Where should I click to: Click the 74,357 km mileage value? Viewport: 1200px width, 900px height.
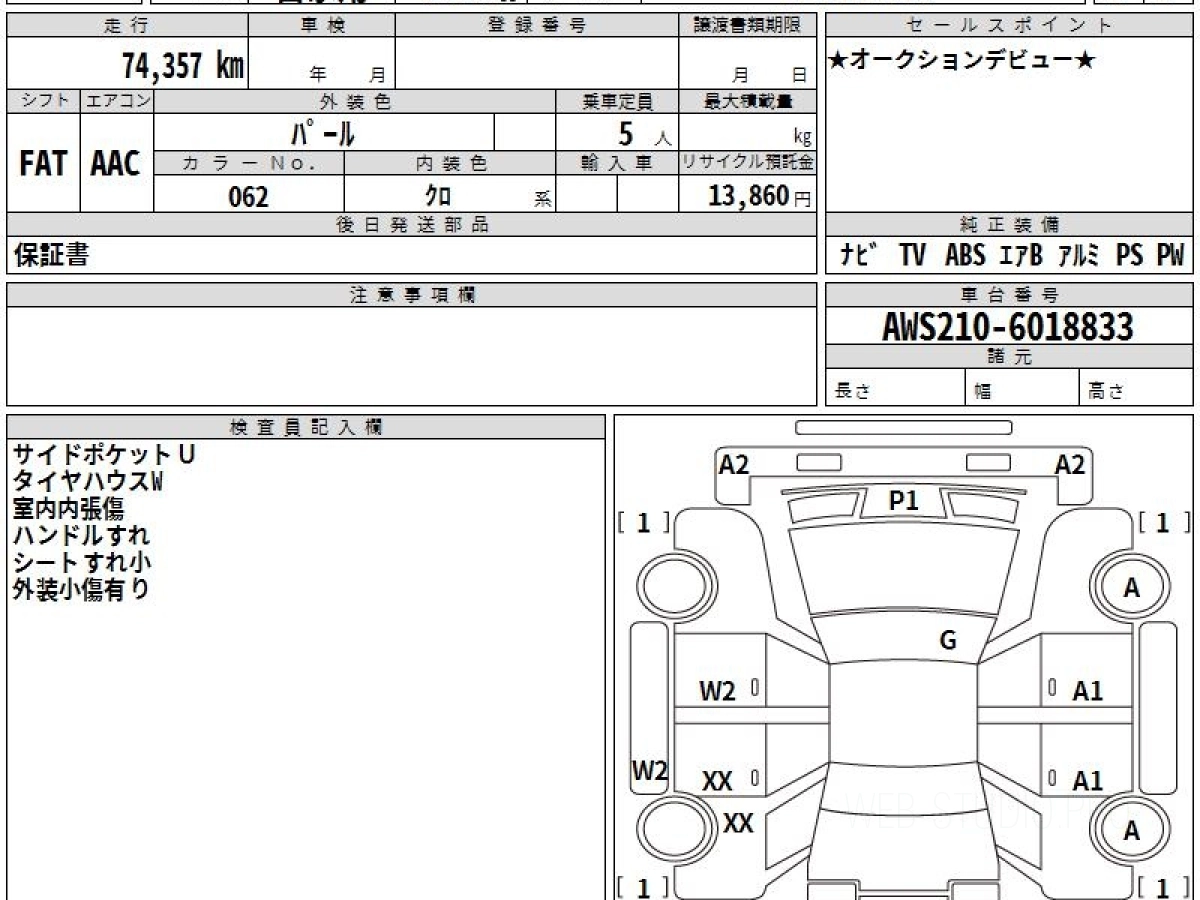coord(183,66)
